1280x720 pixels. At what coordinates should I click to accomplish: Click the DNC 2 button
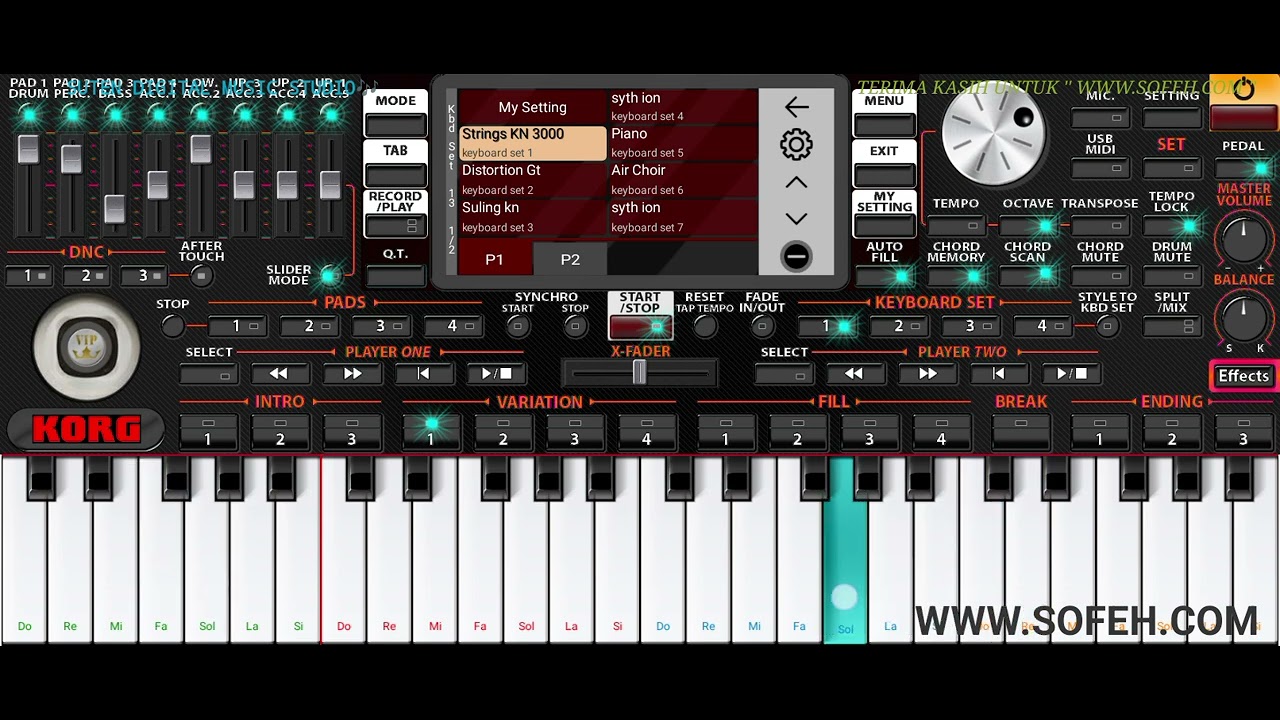86,276
